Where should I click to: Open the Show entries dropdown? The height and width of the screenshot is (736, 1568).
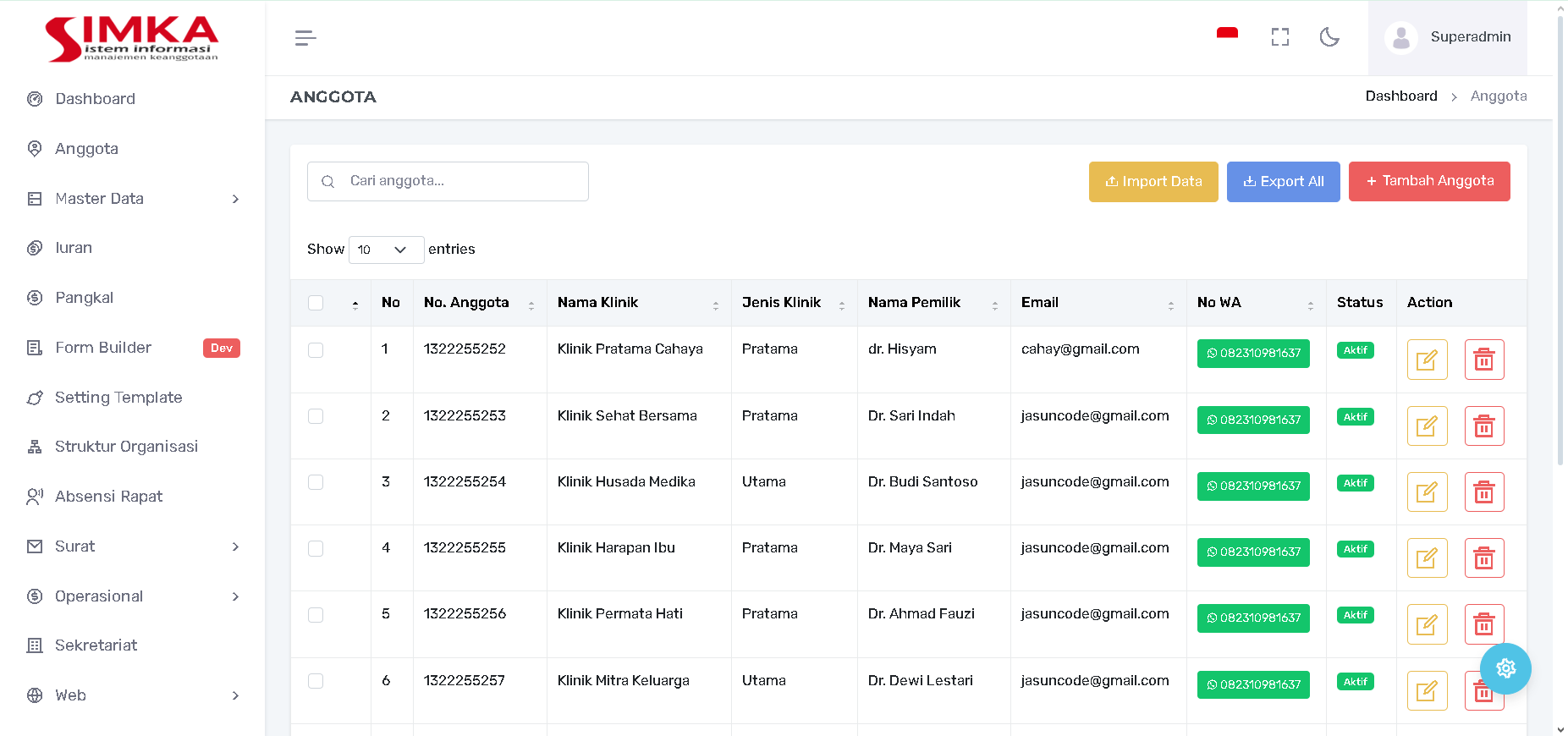tap(386, 250)
